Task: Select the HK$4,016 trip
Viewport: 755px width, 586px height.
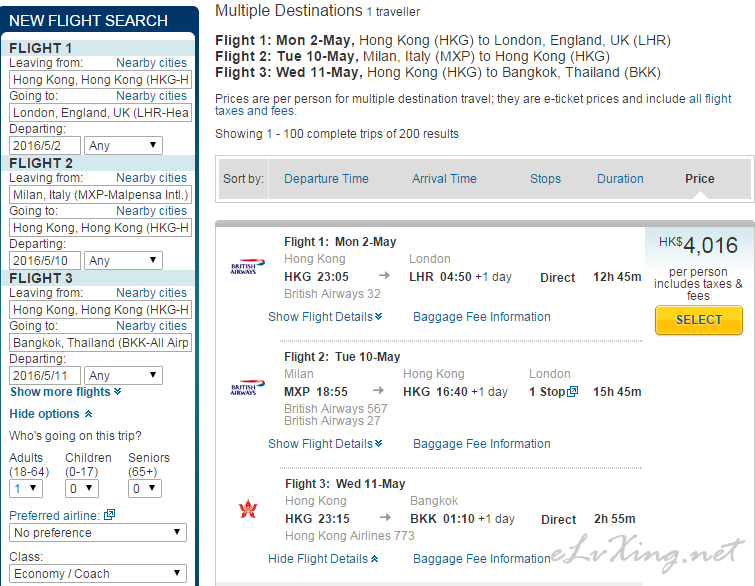Action: (x=699, y=320)
